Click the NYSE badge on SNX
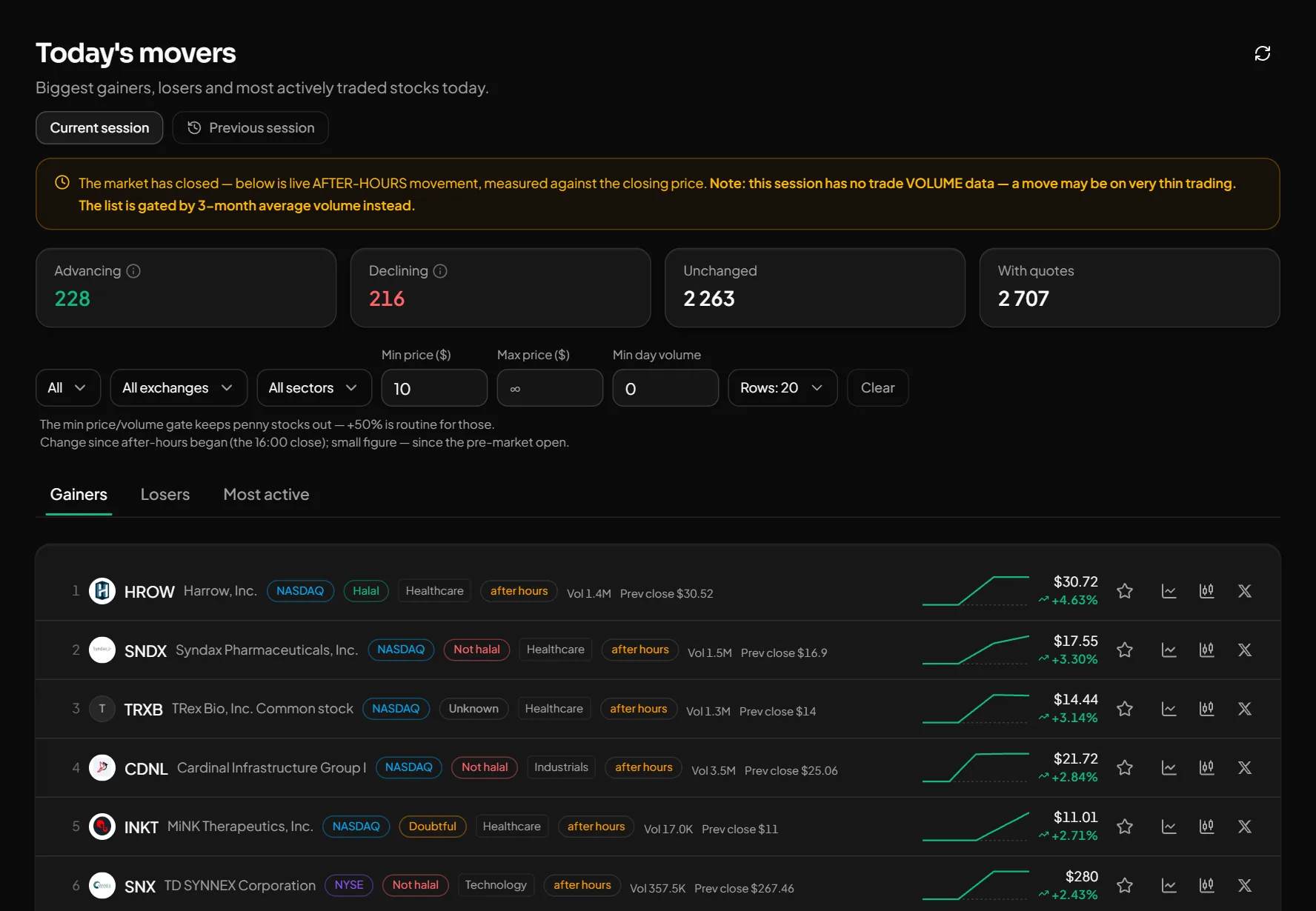Screen dimensions: 1316x911 tap(349, 885)
